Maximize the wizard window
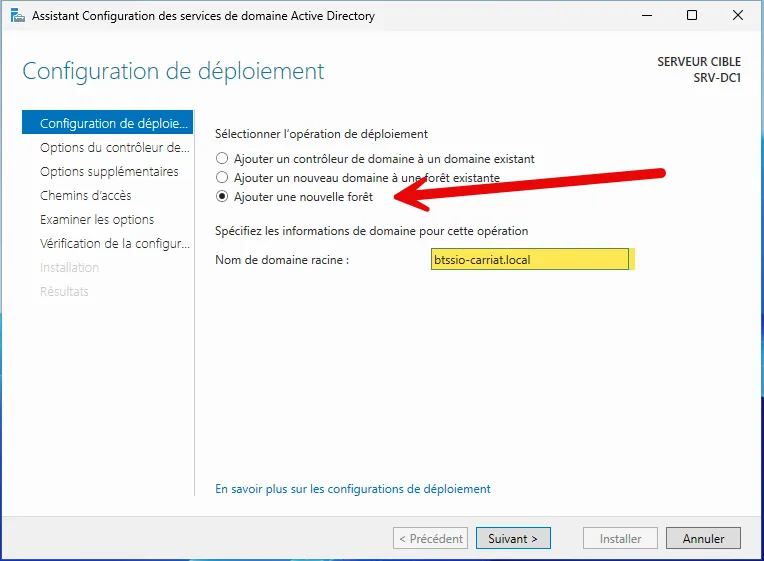 coord(692,16)
